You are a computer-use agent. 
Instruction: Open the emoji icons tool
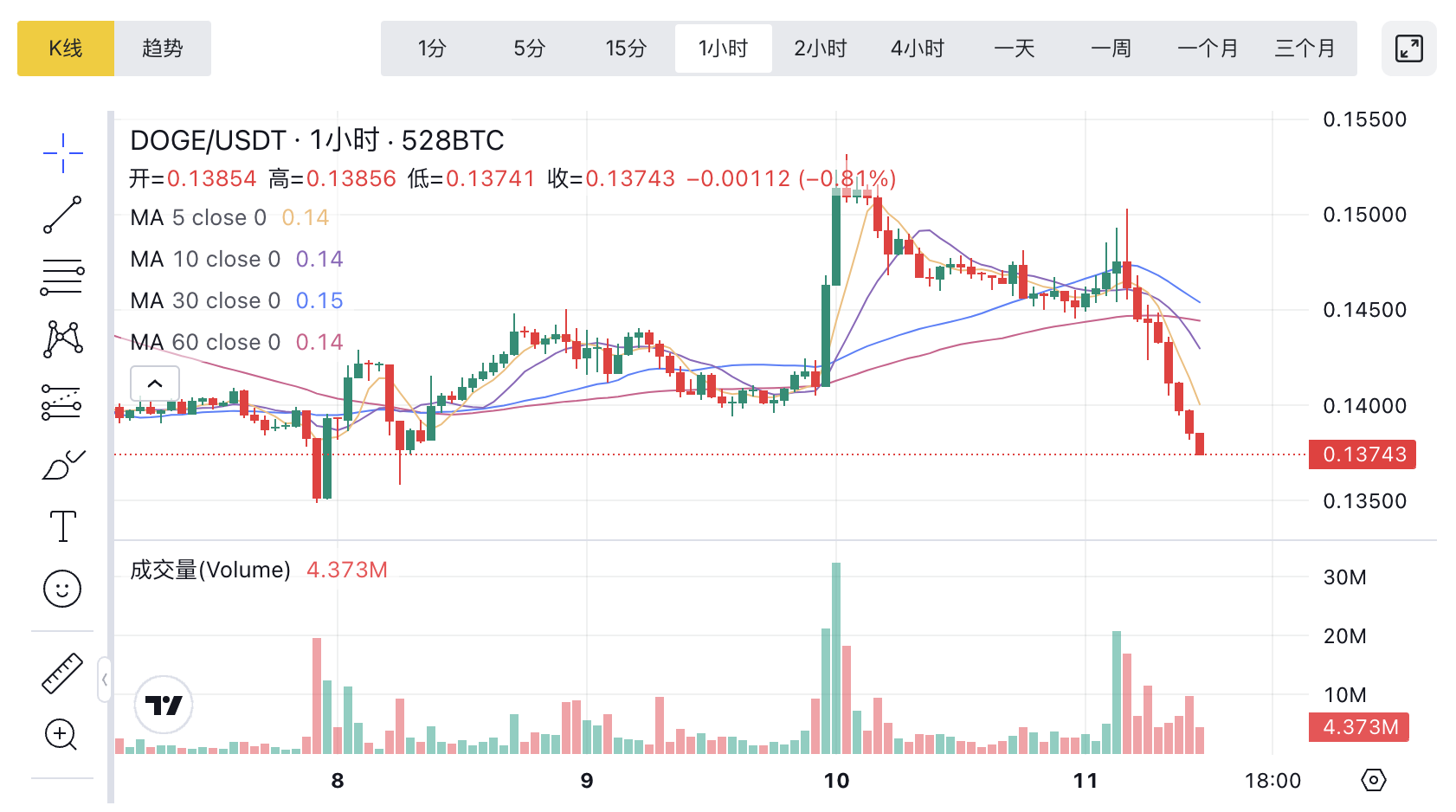[x=62, y=589]
